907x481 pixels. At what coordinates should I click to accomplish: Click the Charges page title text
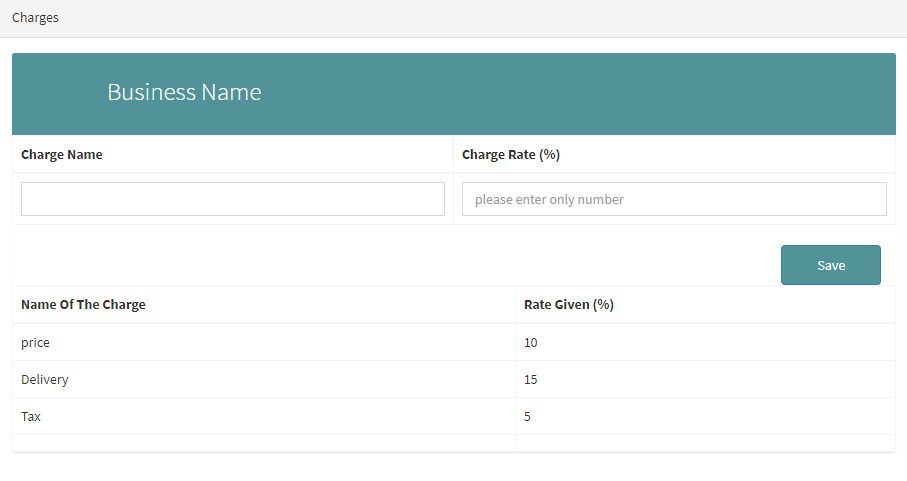pyautogui.click(x=35, y=18)
